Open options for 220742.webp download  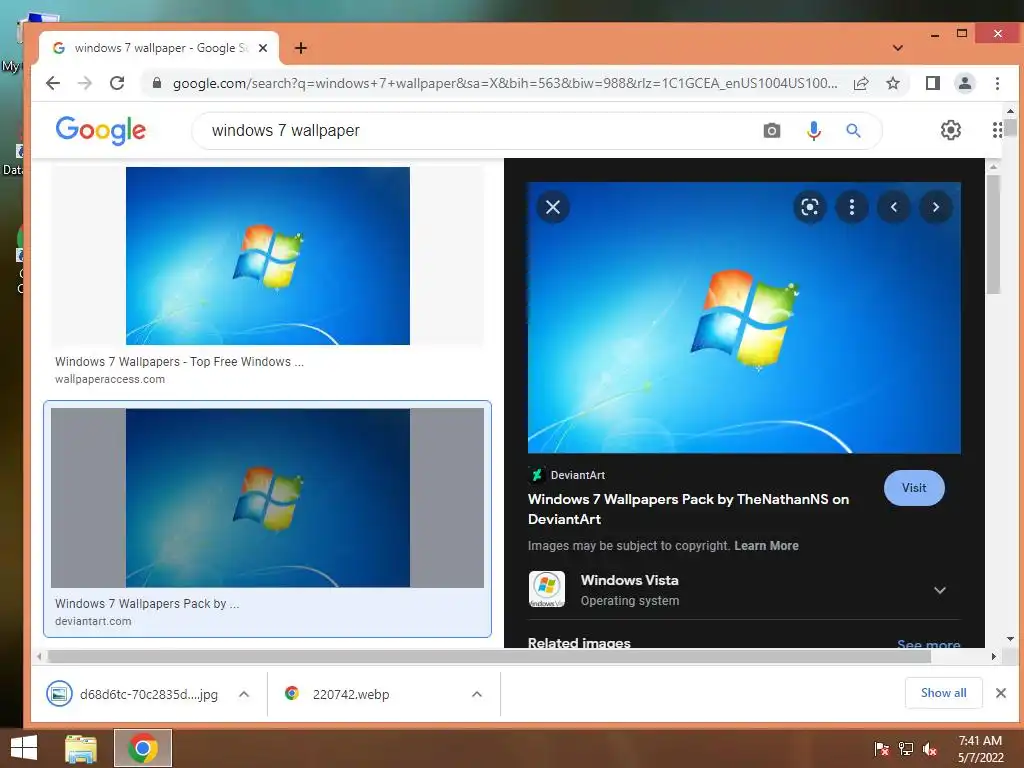(x=477, y=694)
